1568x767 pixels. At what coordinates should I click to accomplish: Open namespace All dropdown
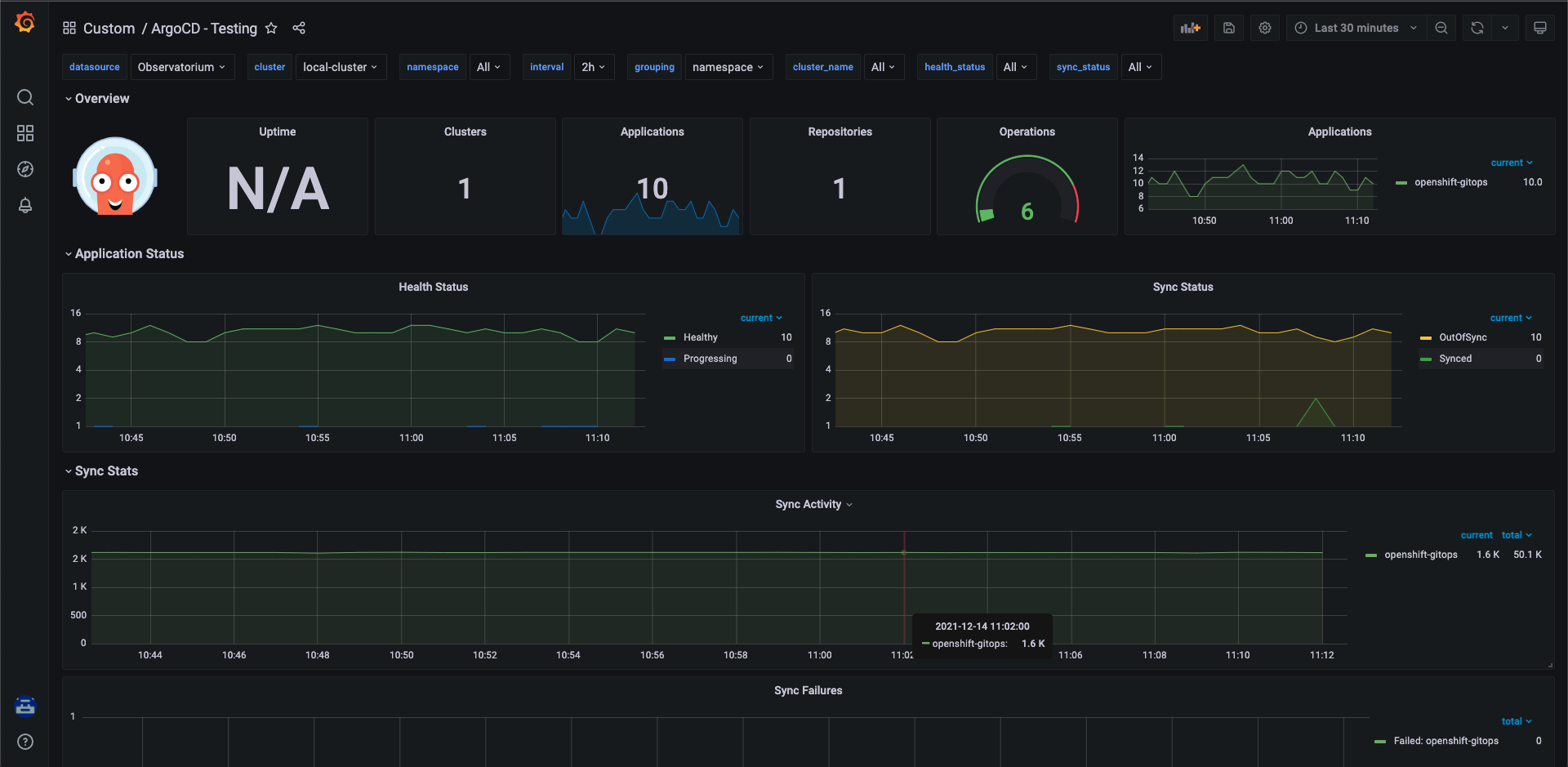pyautogui.click(x=488, y=67)
